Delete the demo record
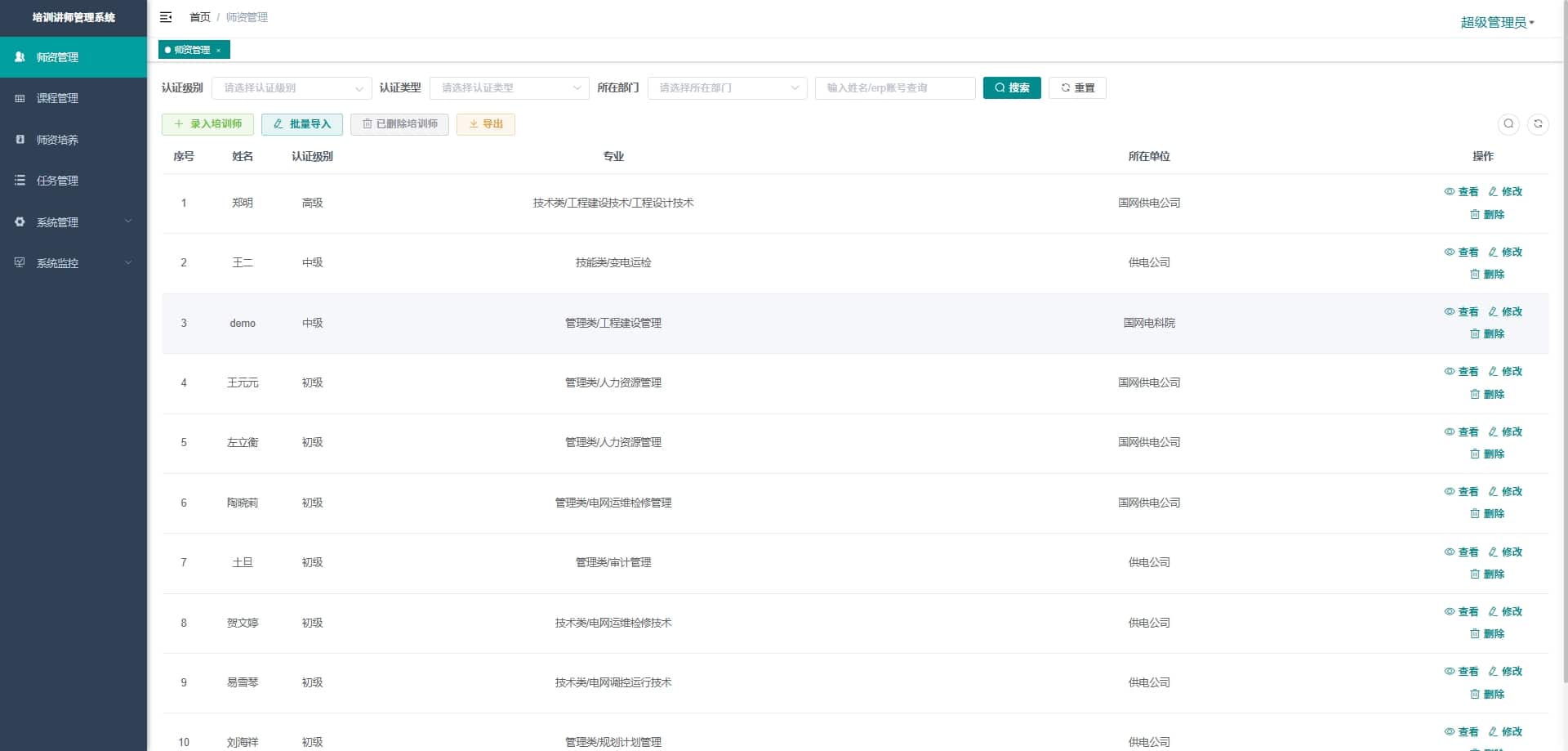The height and width of the screenshot is (751, 1568). (1487, 334)
